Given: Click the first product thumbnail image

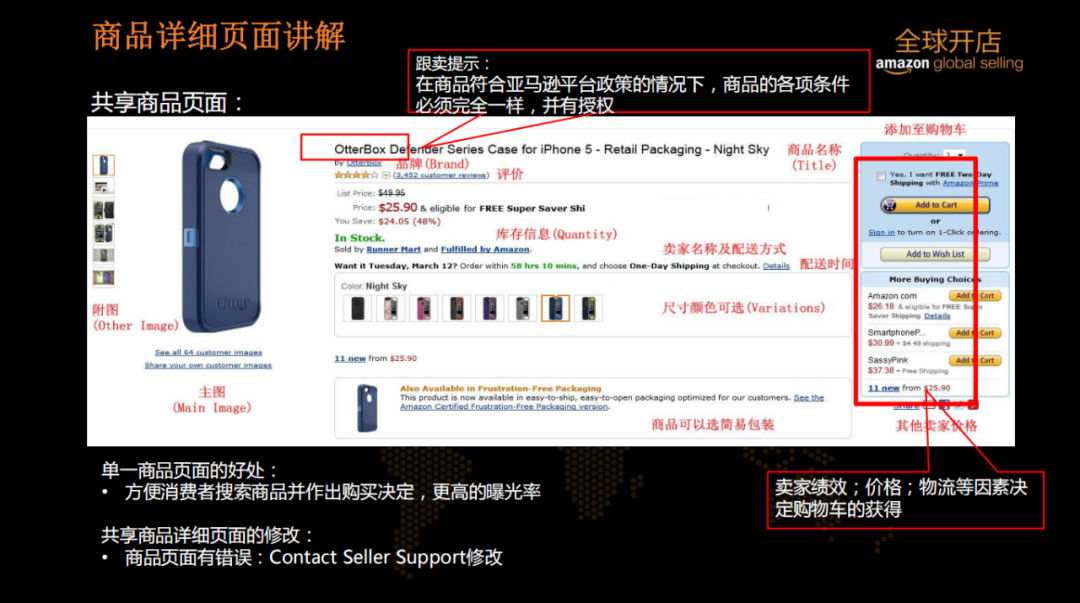Looking at the screenshot, I should [x=103, y=165].
